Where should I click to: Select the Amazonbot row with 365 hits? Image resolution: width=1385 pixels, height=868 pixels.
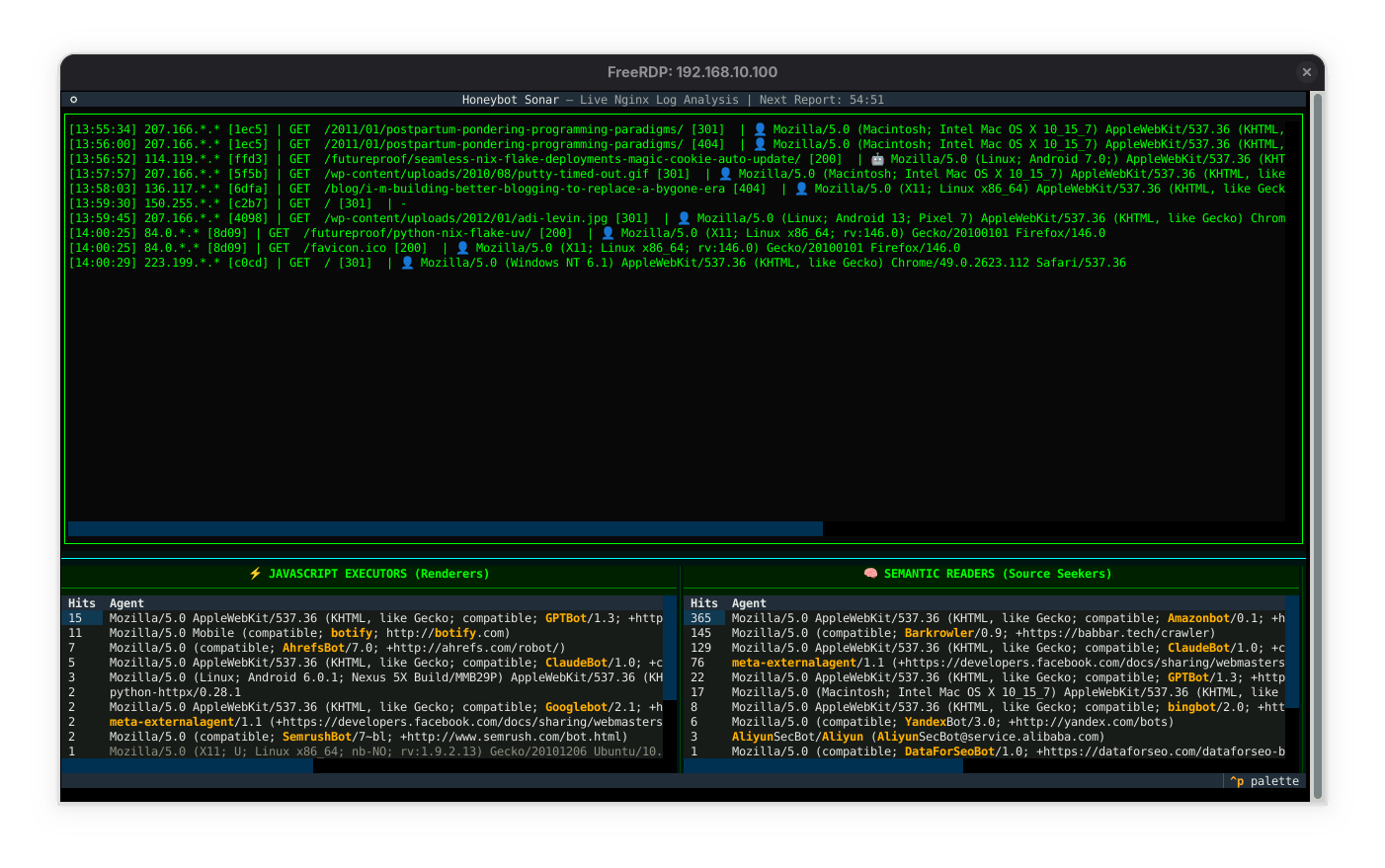click(988, 618)
